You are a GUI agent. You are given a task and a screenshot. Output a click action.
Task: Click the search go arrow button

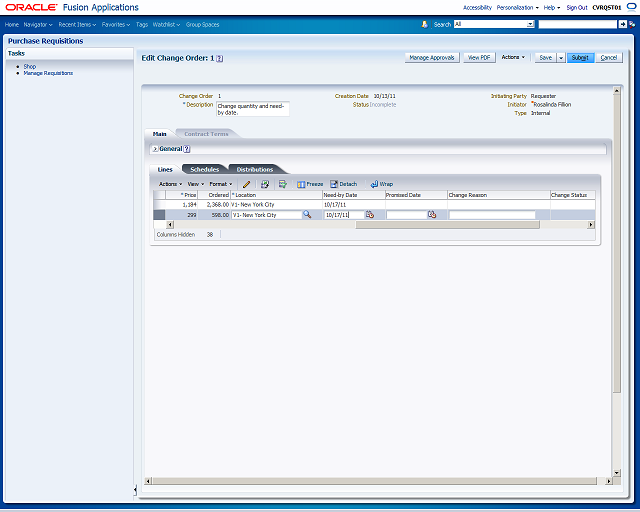(x=622, y=24)
